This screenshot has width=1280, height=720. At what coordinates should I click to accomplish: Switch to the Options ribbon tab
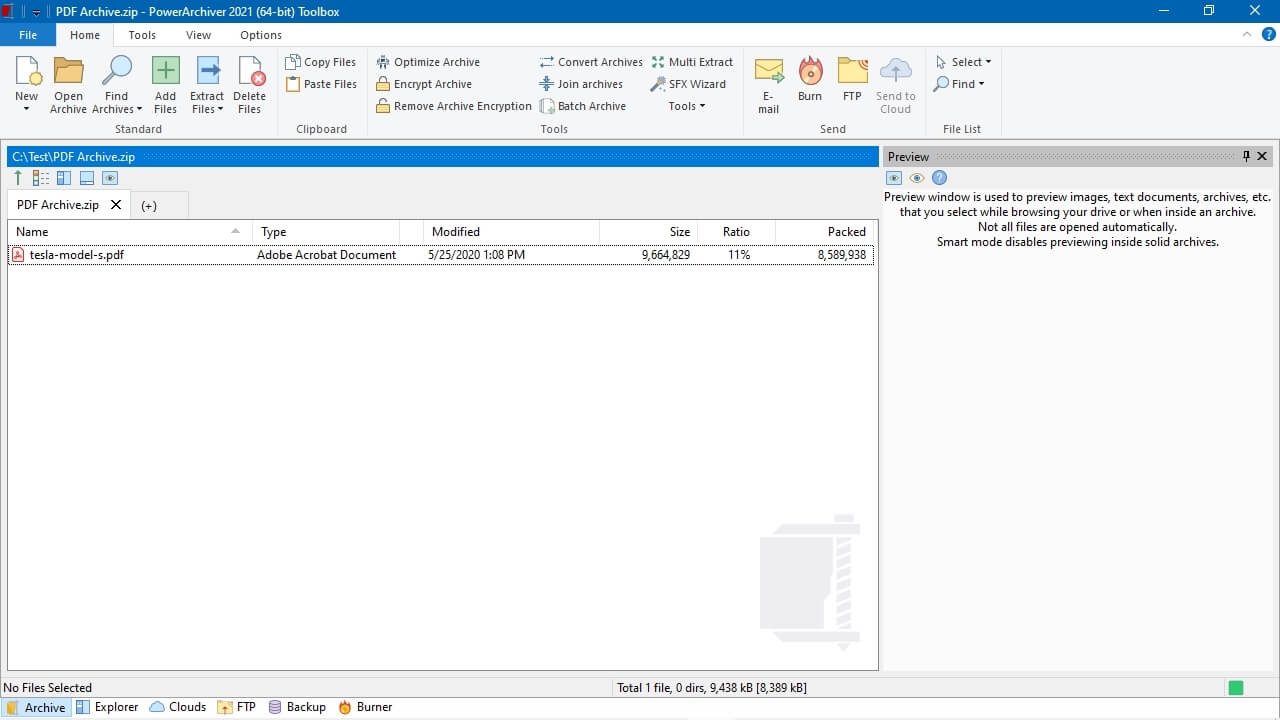coord(261,35)
